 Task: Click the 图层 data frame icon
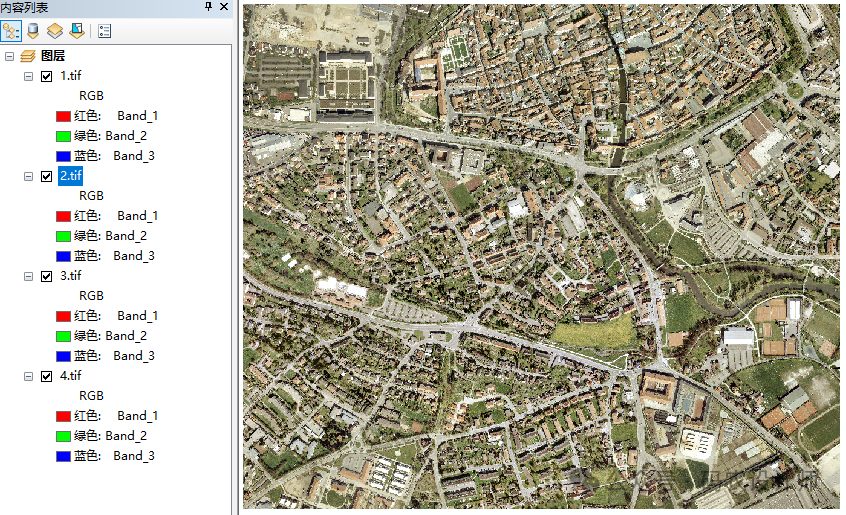[x=28, y=56]
